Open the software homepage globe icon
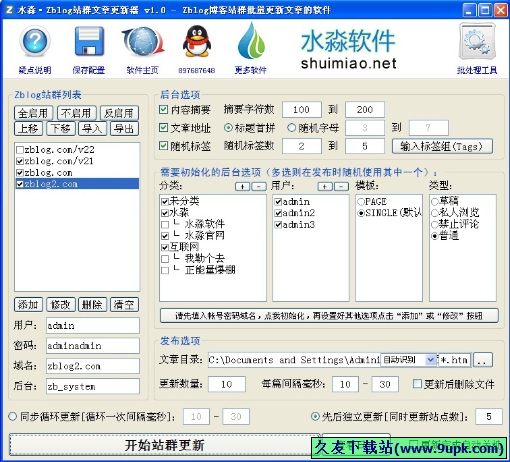The image size is (510, 462). pyautogui.click(x=143, y=42)
